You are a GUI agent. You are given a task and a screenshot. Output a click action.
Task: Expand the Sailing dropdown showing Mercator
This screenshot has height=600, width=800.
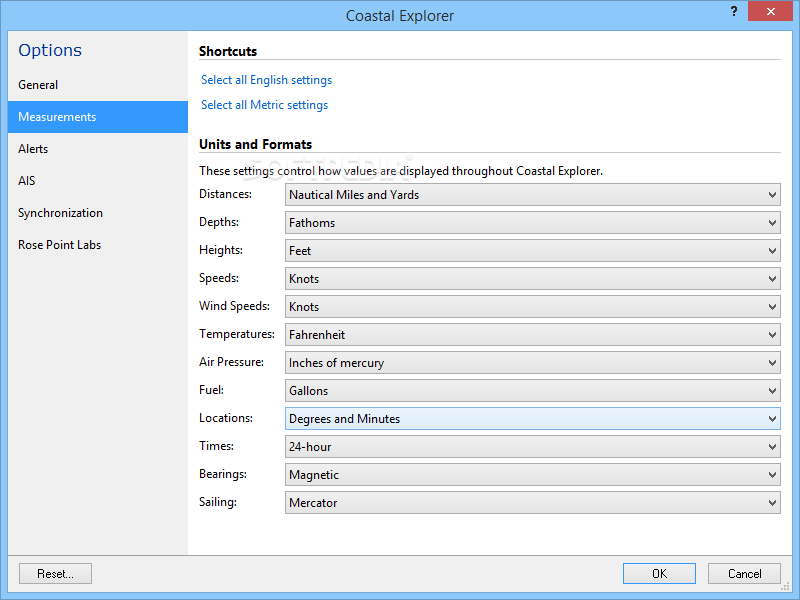pos(533,503)
